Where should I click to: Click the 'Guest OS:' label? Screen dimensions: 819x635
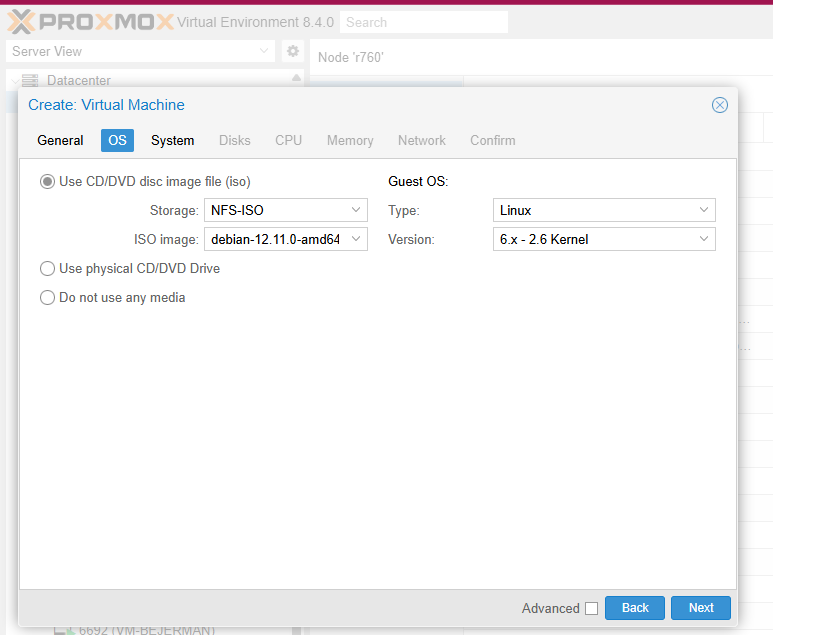point(418,182)
